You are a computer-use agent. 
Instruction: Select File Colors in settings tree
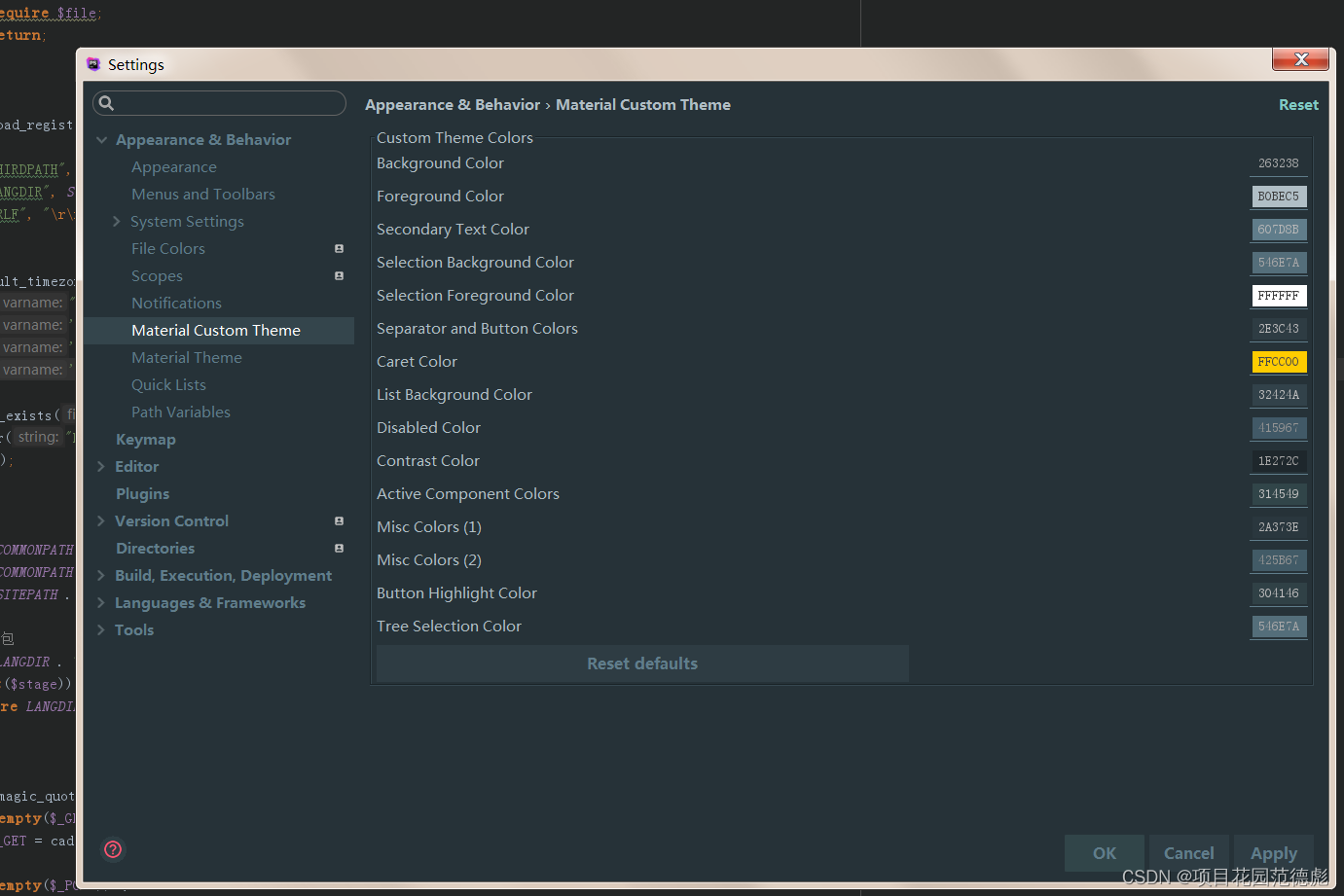pyautogui.click(x=168, y=249)
